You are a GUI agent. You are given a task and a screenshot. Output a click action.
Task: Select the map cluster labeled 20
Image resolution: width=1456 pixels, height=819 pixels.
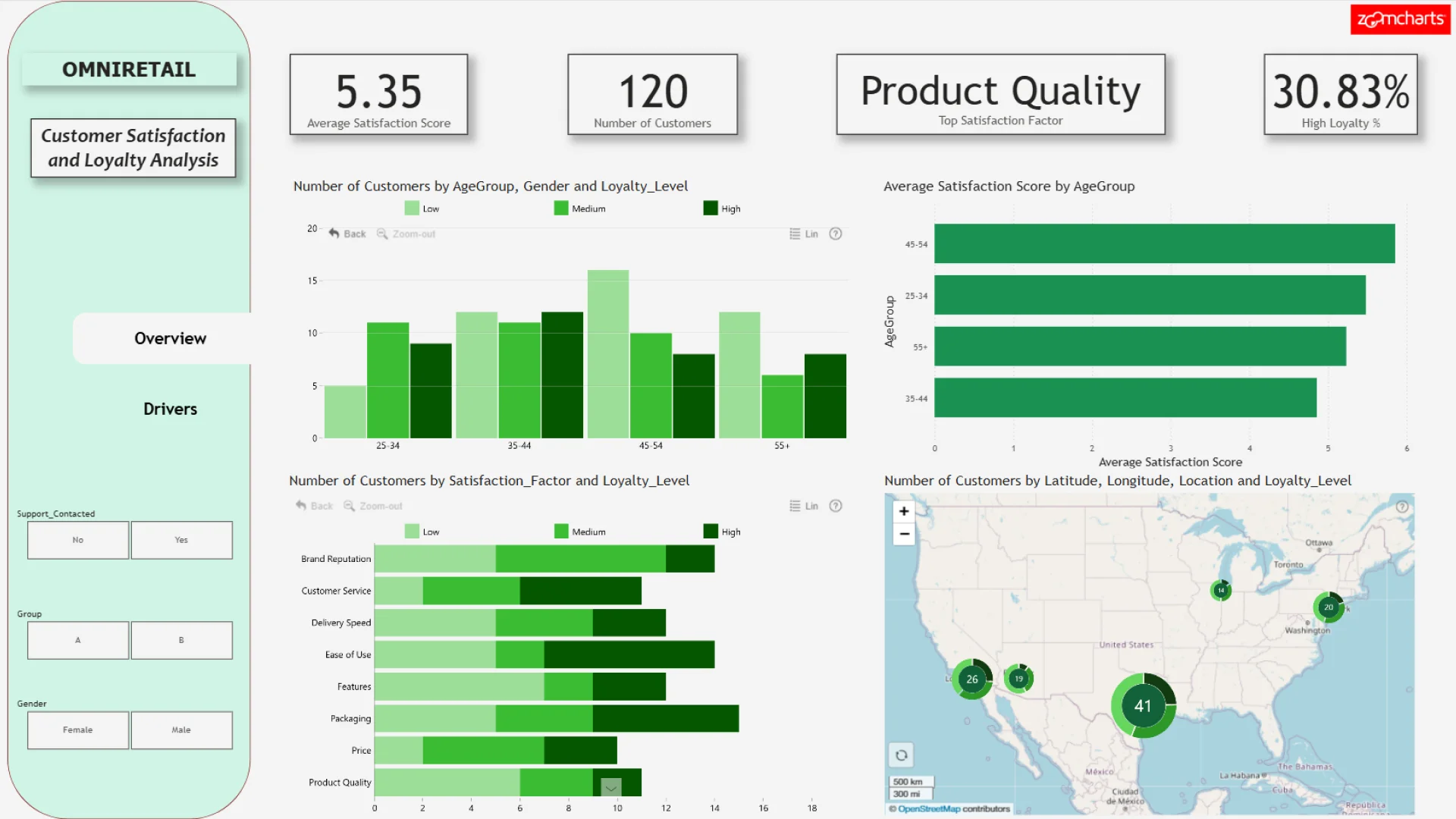pos(1329,607)
